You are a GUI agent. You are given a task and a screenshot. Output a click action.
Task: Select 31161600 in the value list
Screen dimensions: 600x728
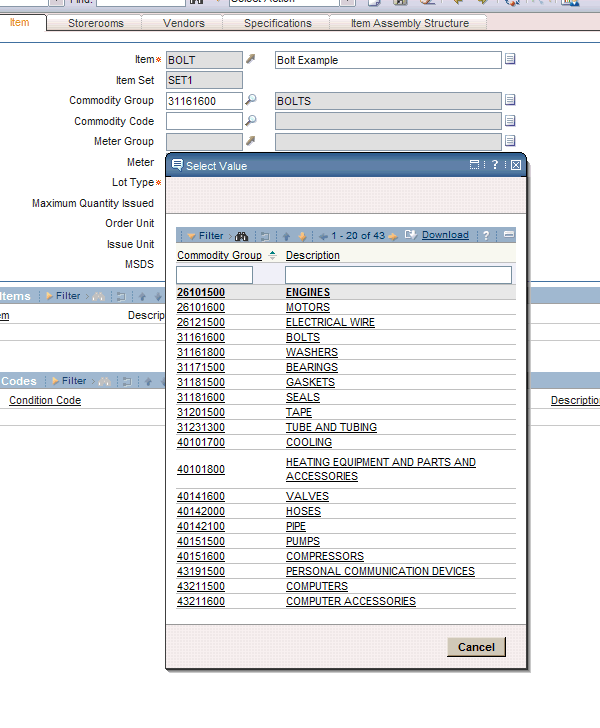click(201, 338)
